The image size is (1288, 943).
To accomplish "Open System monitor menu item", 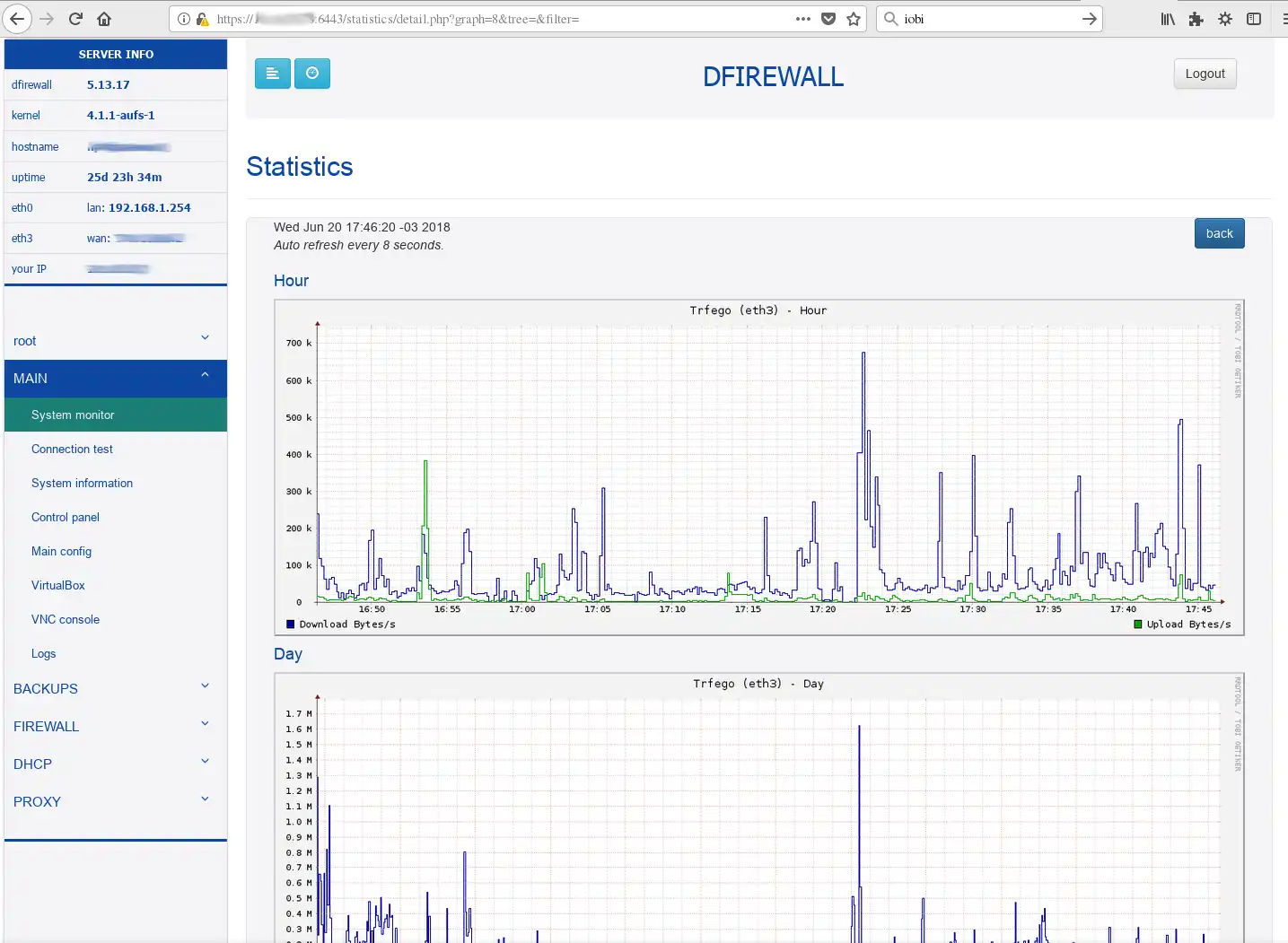I will tap(116, 415).
